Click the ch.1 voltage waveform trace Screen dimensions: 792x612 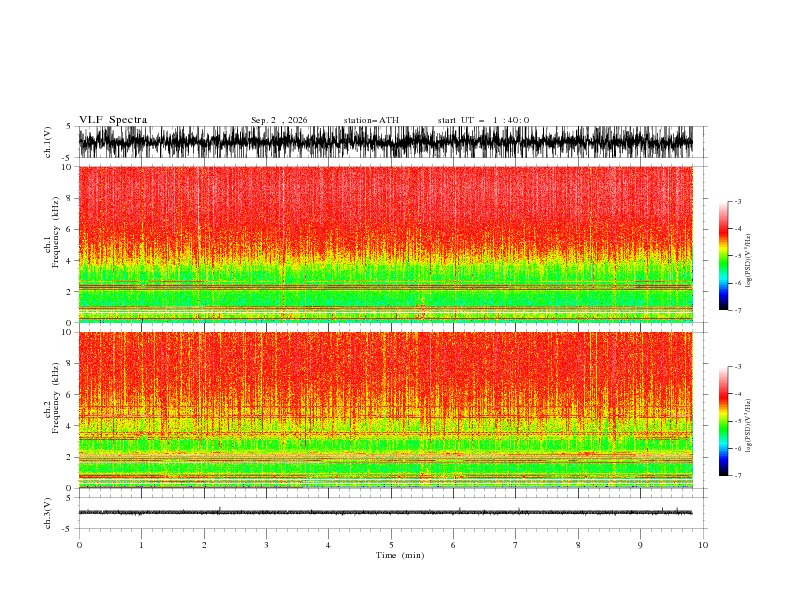coord(385,142)
